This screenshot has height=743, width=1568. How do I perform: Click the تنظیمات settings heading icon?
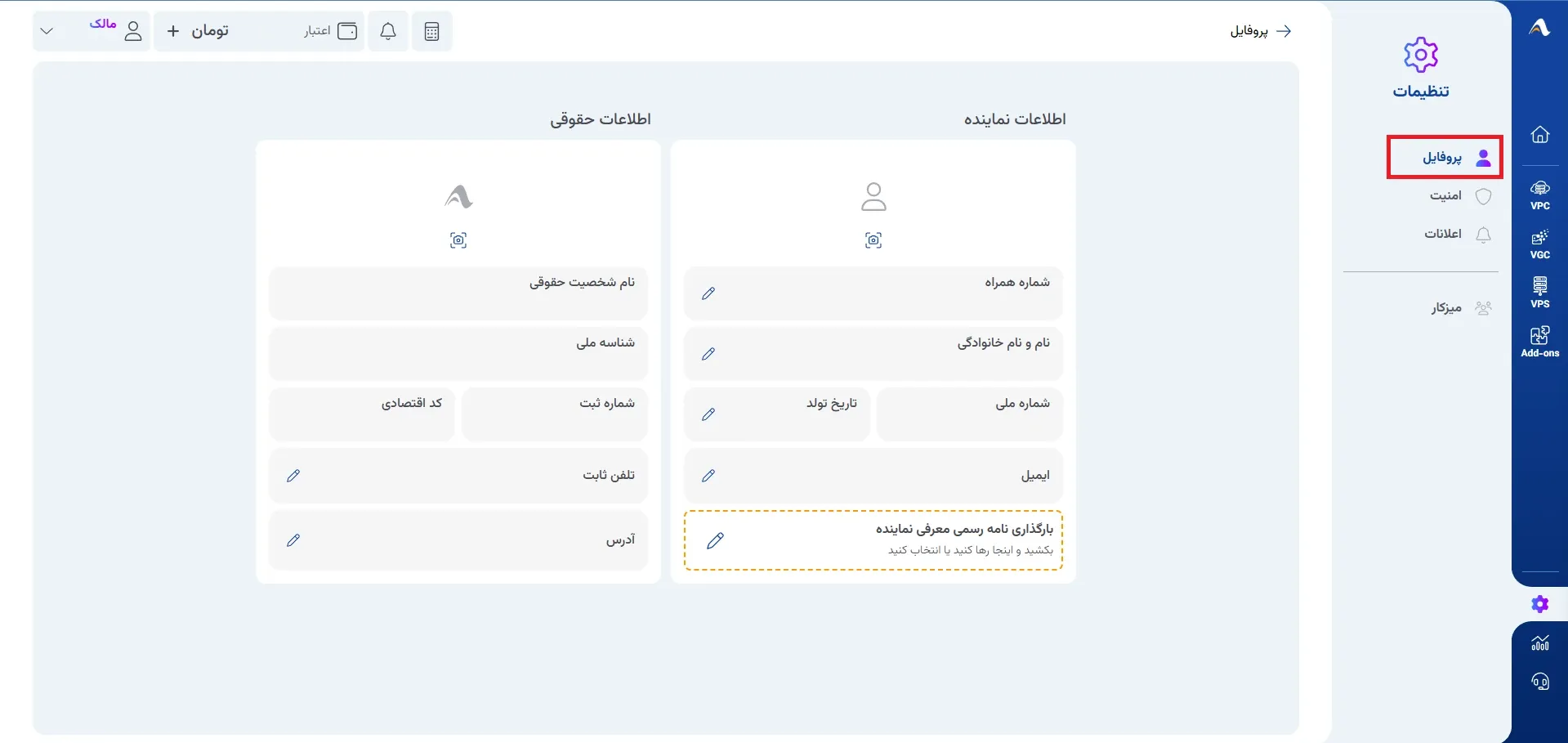1421,55
